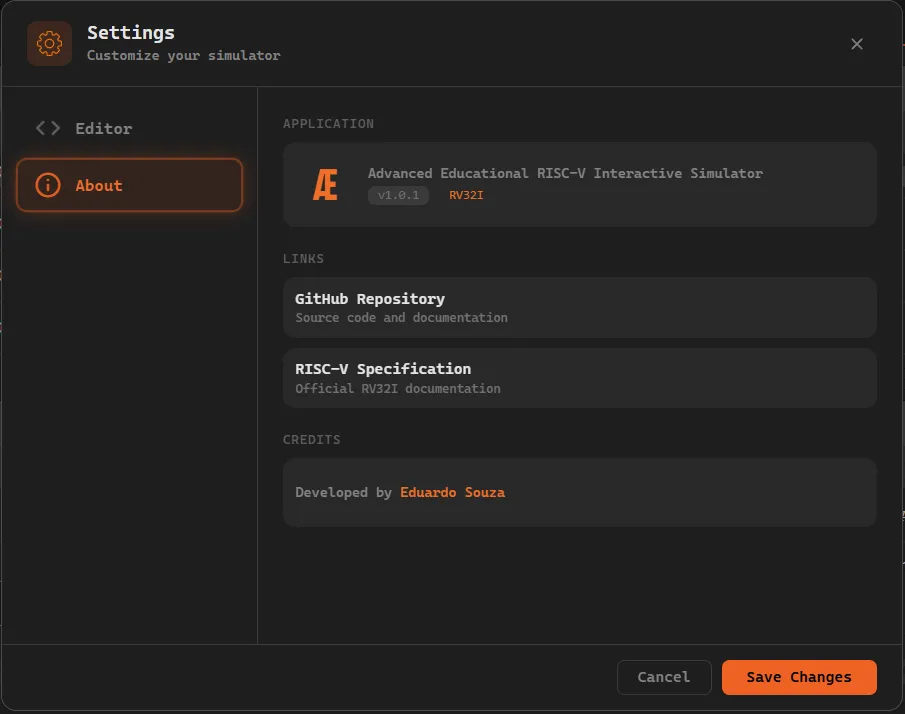Screen dimensions: 905x714
Task: Click the orange gear Settings icon
Action: (49, 44)
